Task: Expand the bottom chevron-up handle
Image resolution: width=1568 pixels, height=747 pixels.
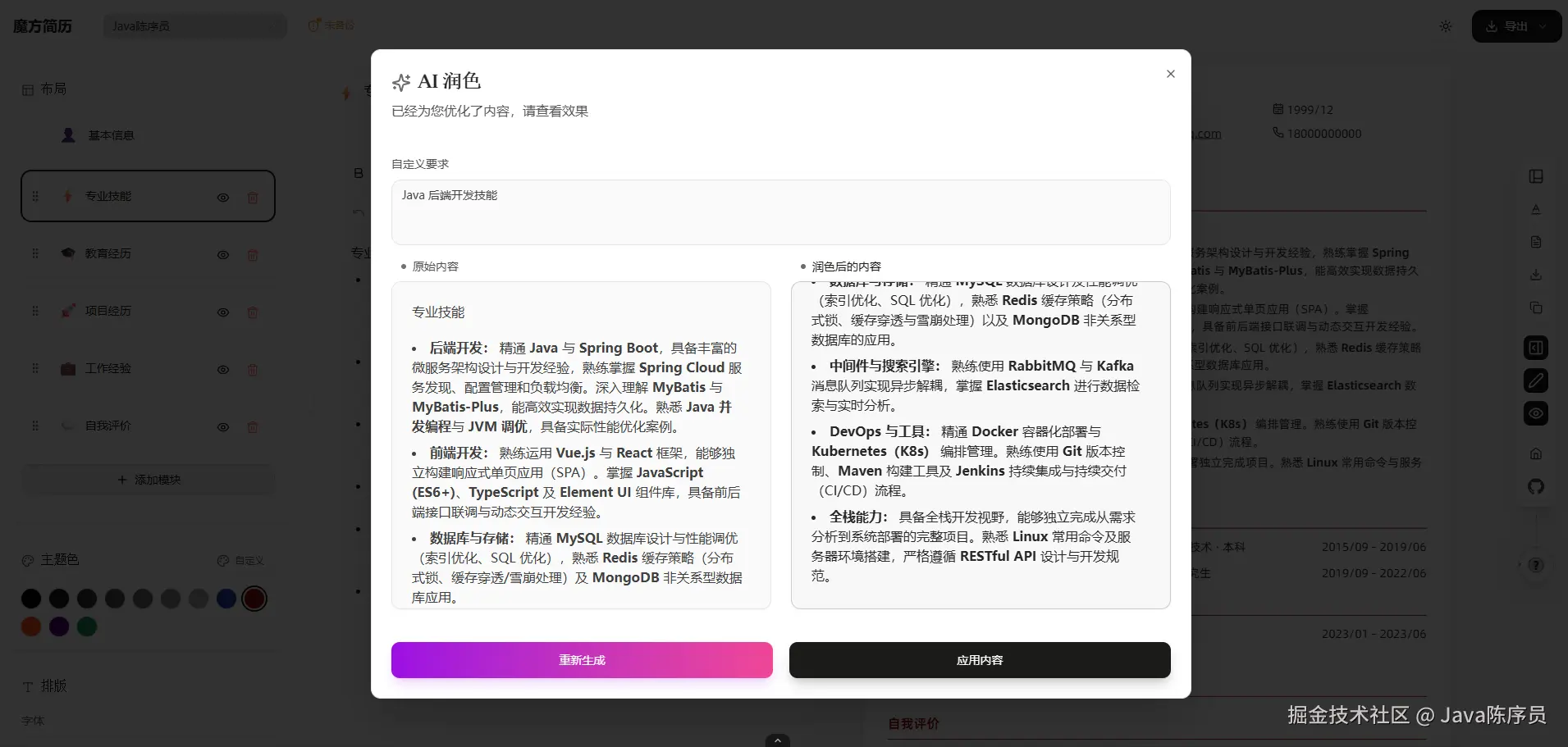Action: coord(777,740)
